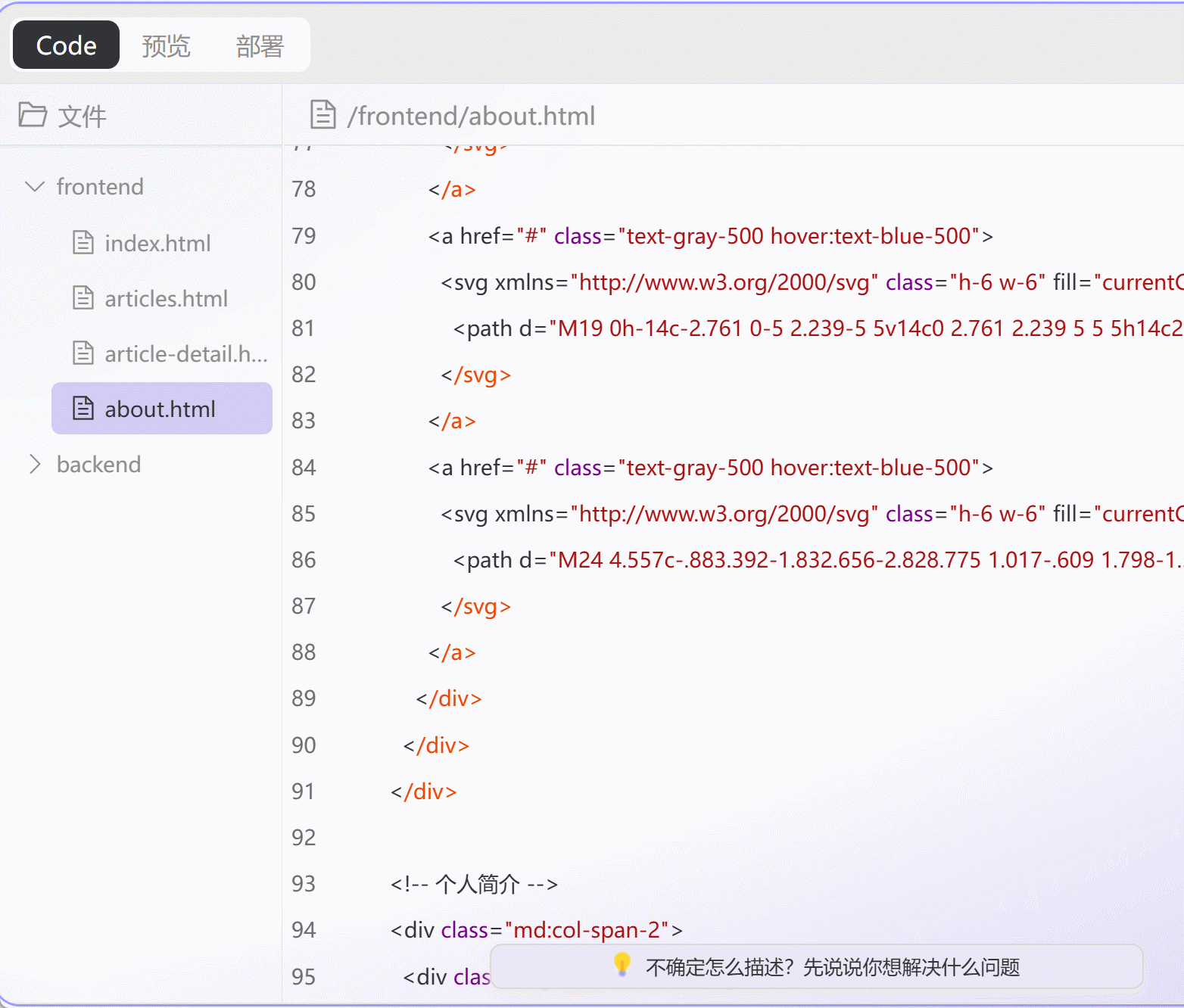Click the 不确定怎么描述 suggestion banner
Screen dimensions: 1184x1008
[x=832, y=967]
